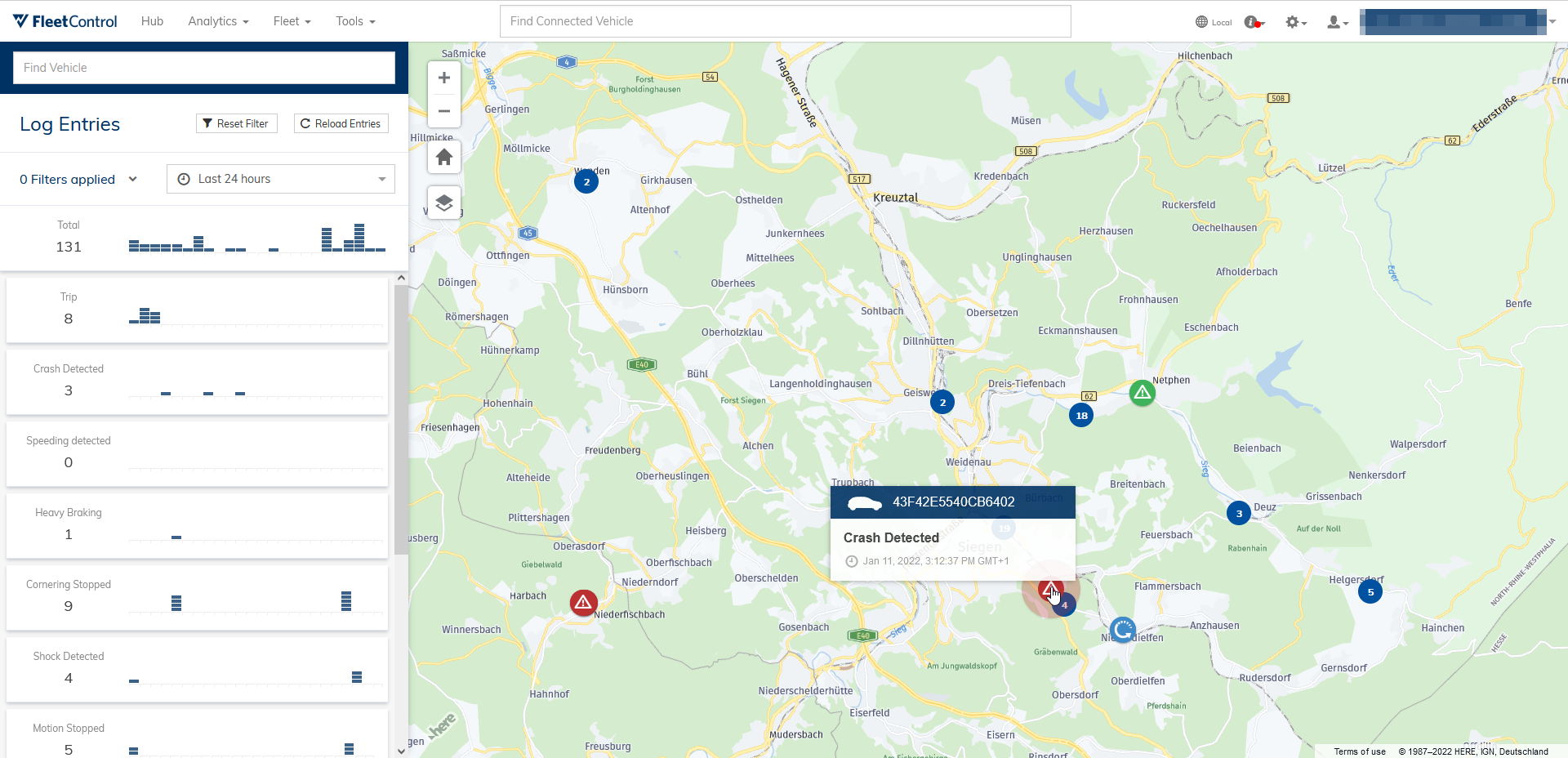Select the Speeding detected entry card

point(197,453)
